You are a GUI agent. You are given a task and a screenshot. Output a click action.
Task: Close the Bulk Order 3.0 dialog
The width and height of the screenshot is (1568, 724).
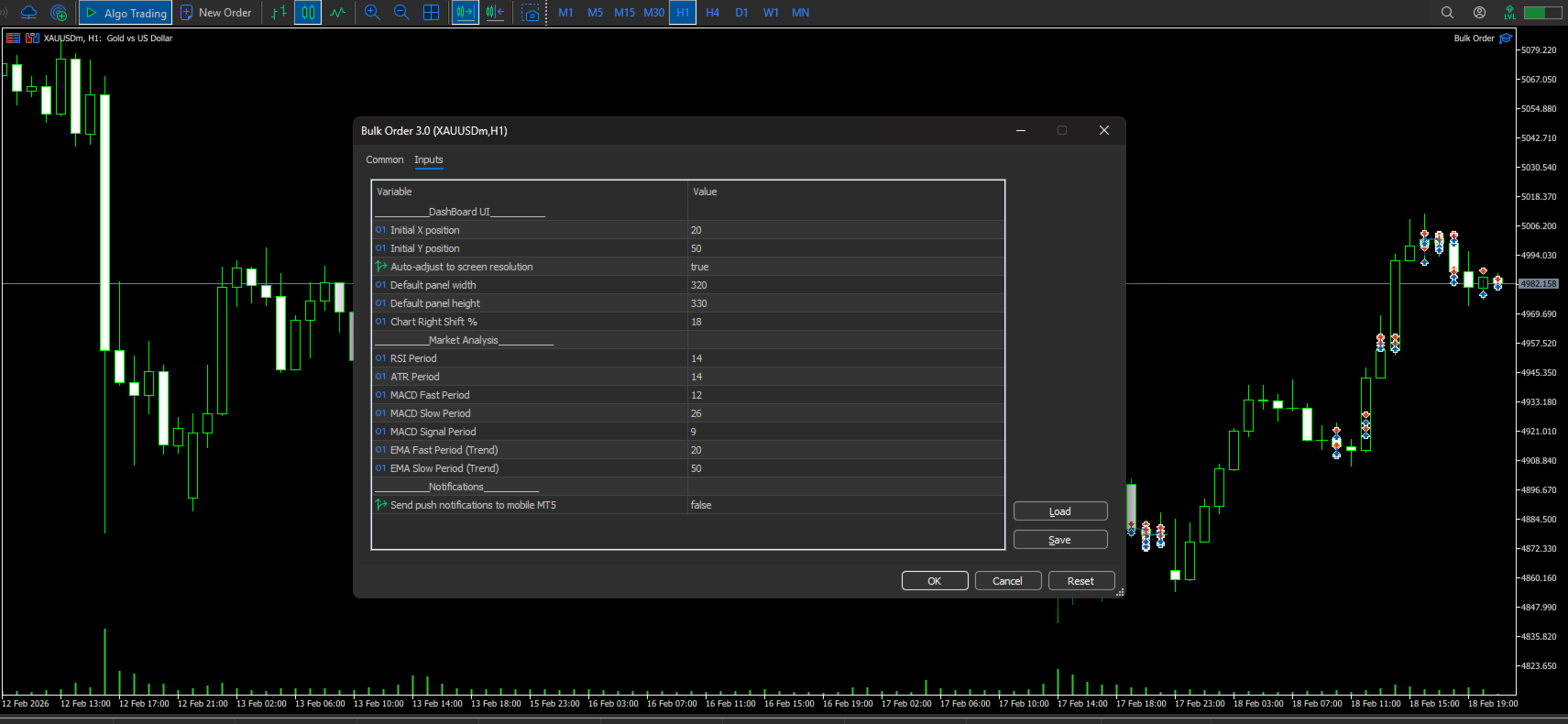[1104, 130]
